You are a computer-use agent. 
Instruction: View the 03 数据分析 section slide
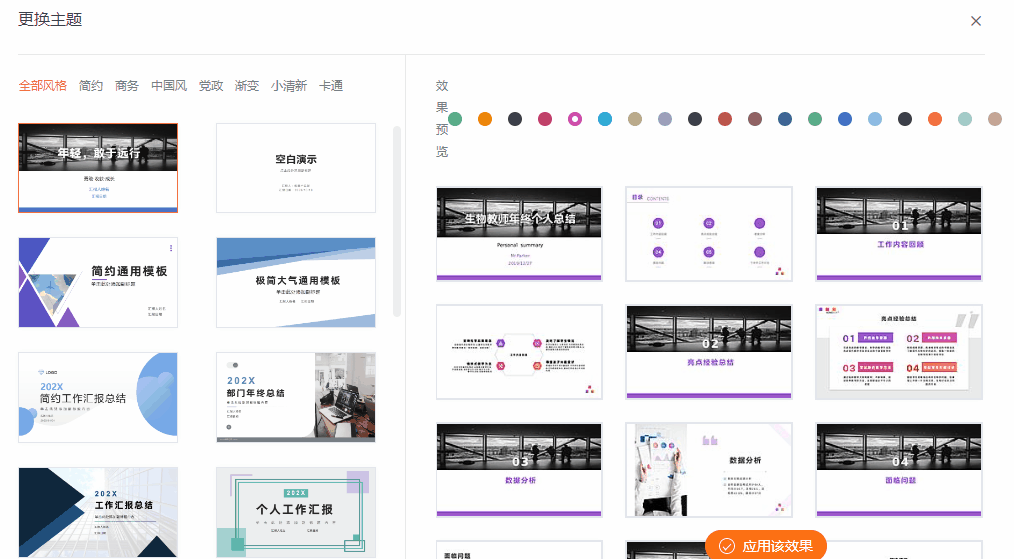point(519,470)
